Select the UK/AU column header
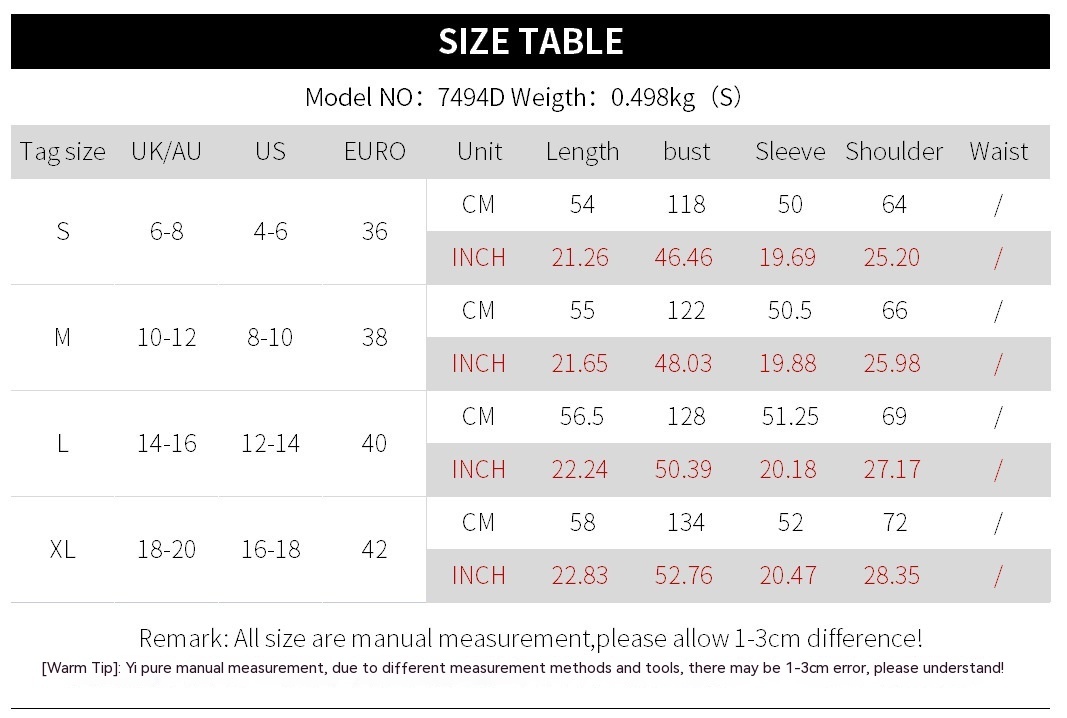Image resolution: width=1067 pixels, height=718 pixels. [166, 152]
